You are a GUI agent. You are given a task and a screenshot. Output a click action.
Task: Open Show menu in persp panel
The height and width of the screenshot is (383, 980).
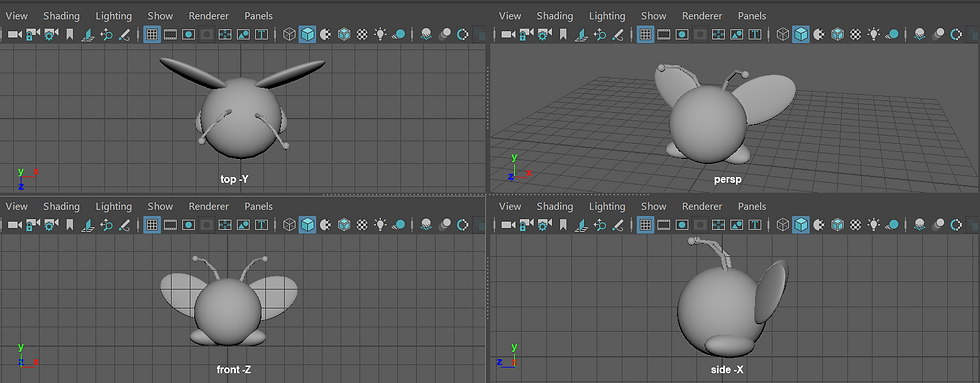tap(654, 16)
